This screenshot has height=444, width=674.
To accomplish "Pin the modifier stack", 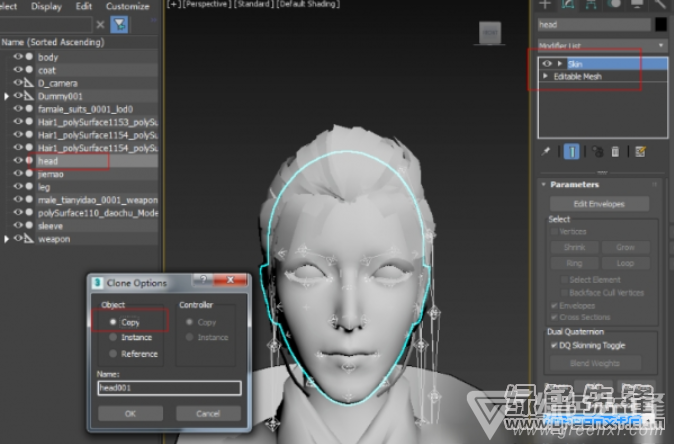I will [546, 152].
